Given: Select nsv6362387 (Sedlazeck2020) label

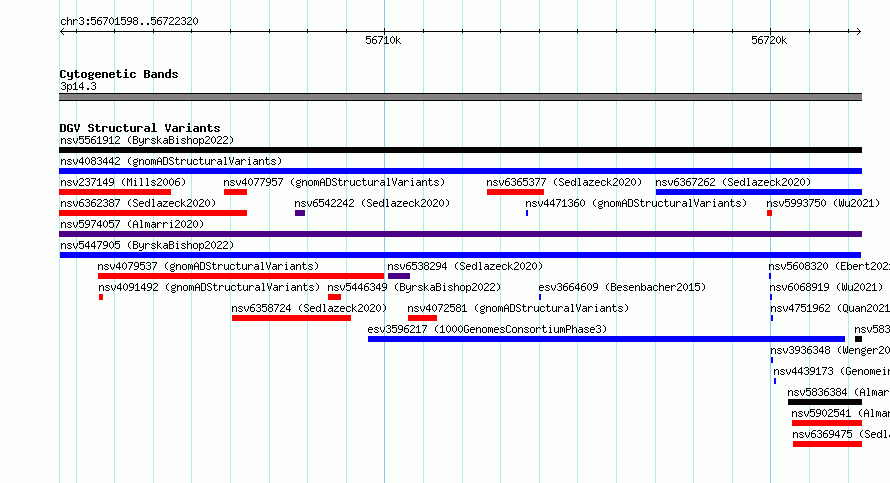Looking at the screenshot, I should (x=138, y=203).
